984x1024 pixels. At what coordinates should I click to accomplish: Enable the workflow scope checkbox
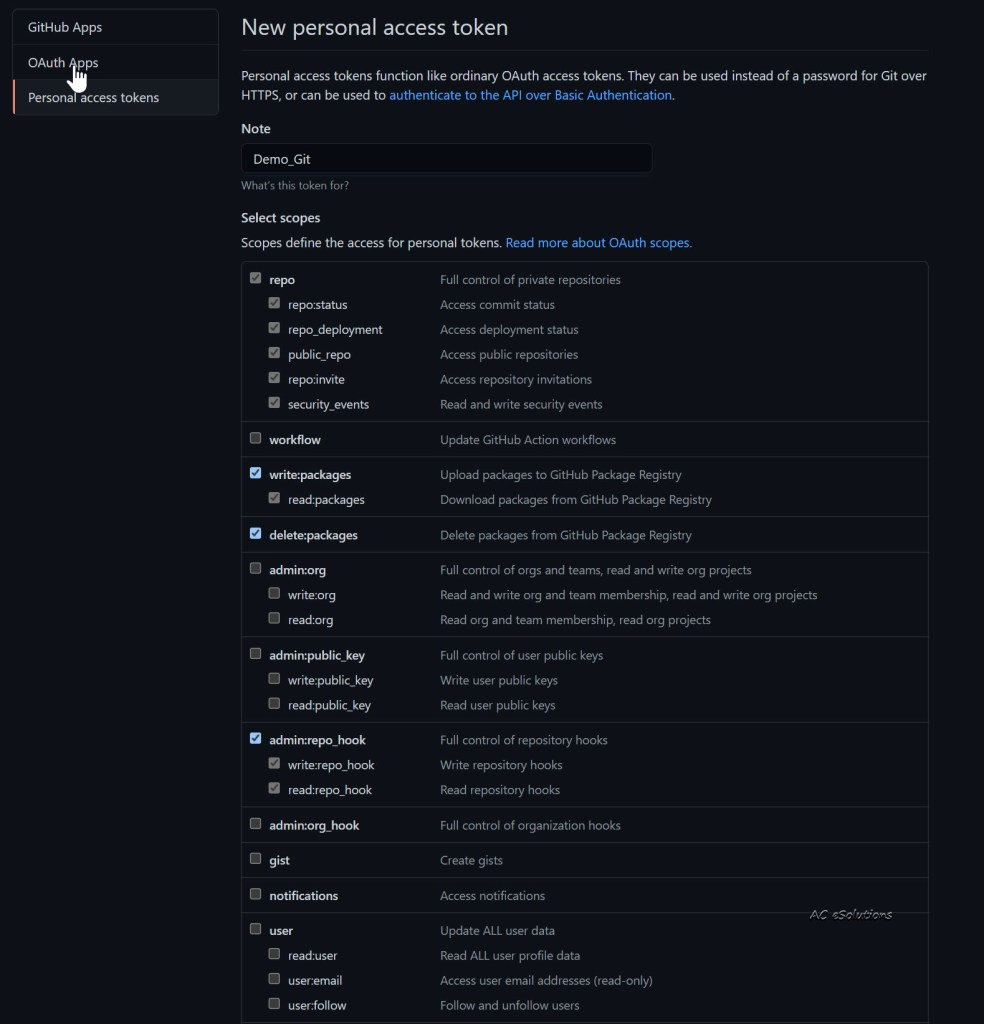pos(256,438)
